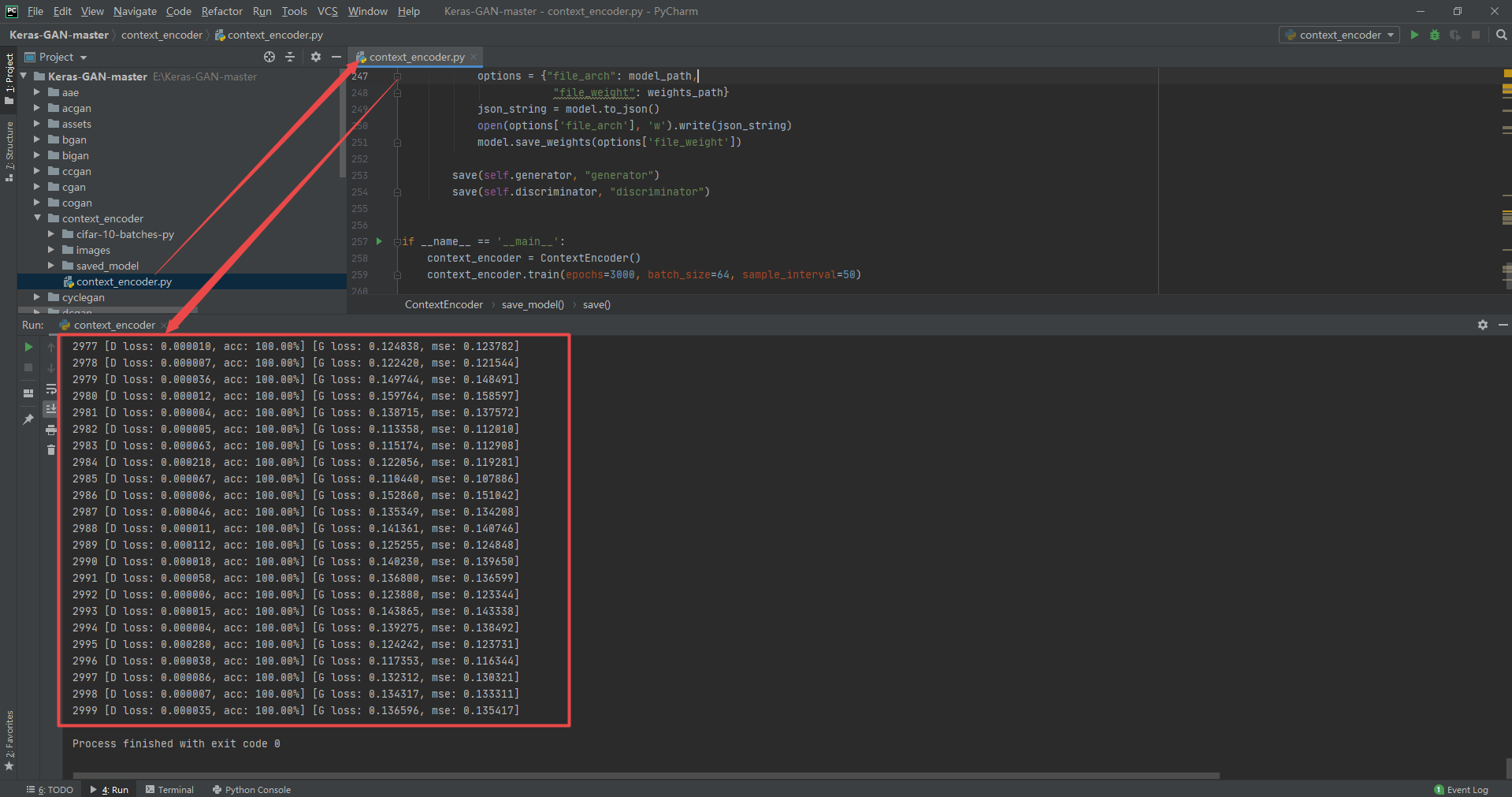Click Keras-GAN-master in navigation breadcrumb

(59, 35)
